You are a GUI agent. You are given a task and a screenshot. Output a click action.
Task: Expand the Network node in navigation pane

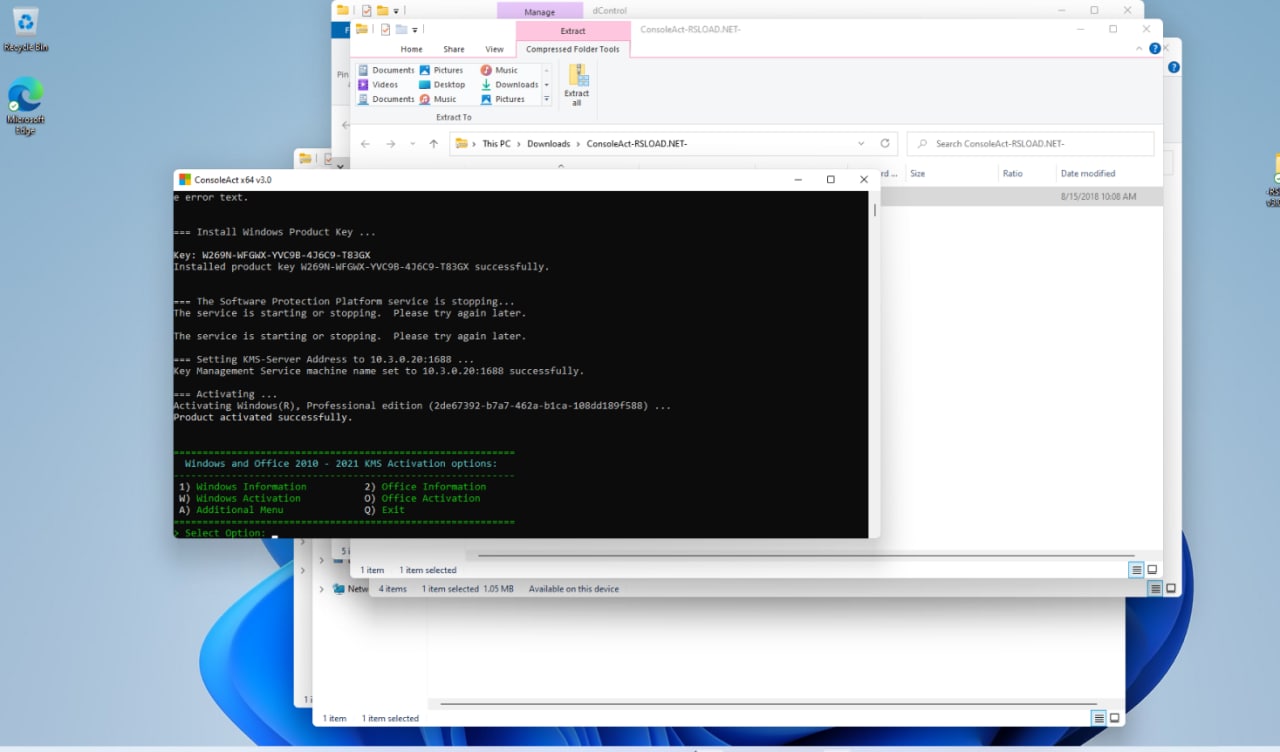point(321,589)
